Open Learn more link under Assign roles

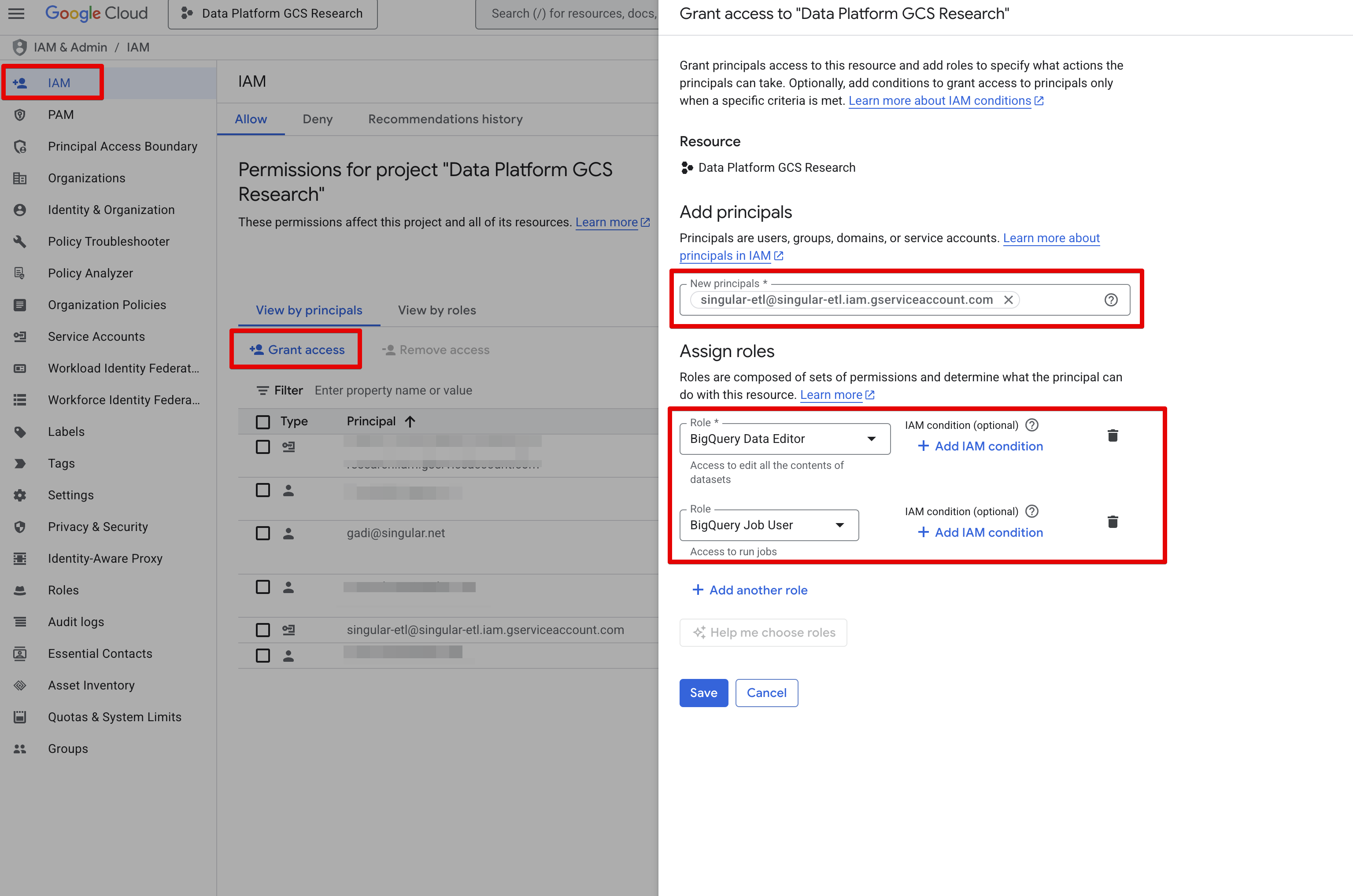point(837,395)
